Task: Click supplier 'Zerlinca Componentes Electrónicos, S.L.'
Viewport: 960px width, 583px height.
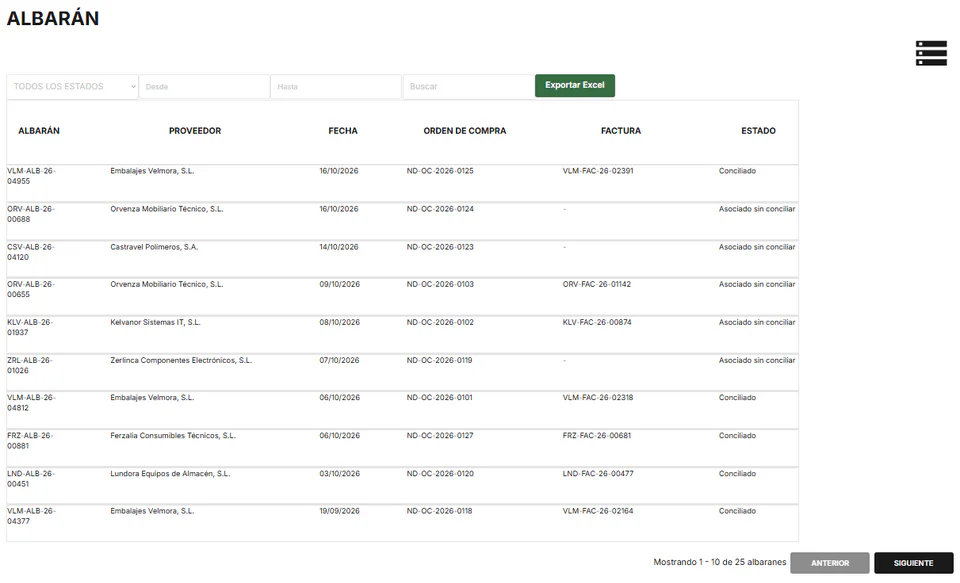Action: point(181,361)
